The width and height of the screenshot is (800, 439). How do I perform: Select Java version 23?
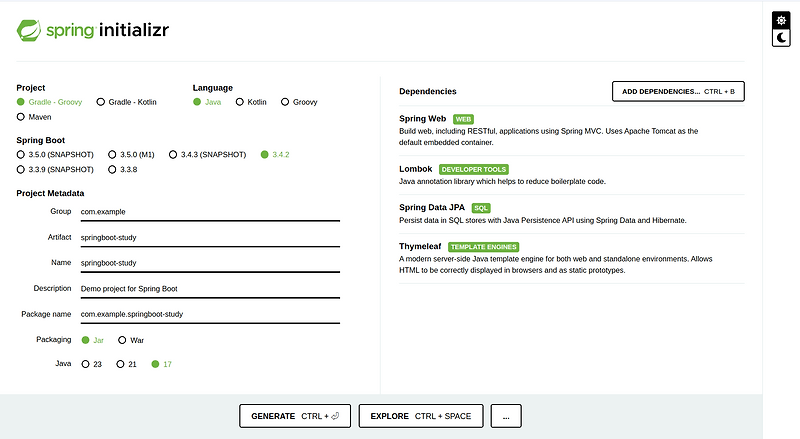92,364
